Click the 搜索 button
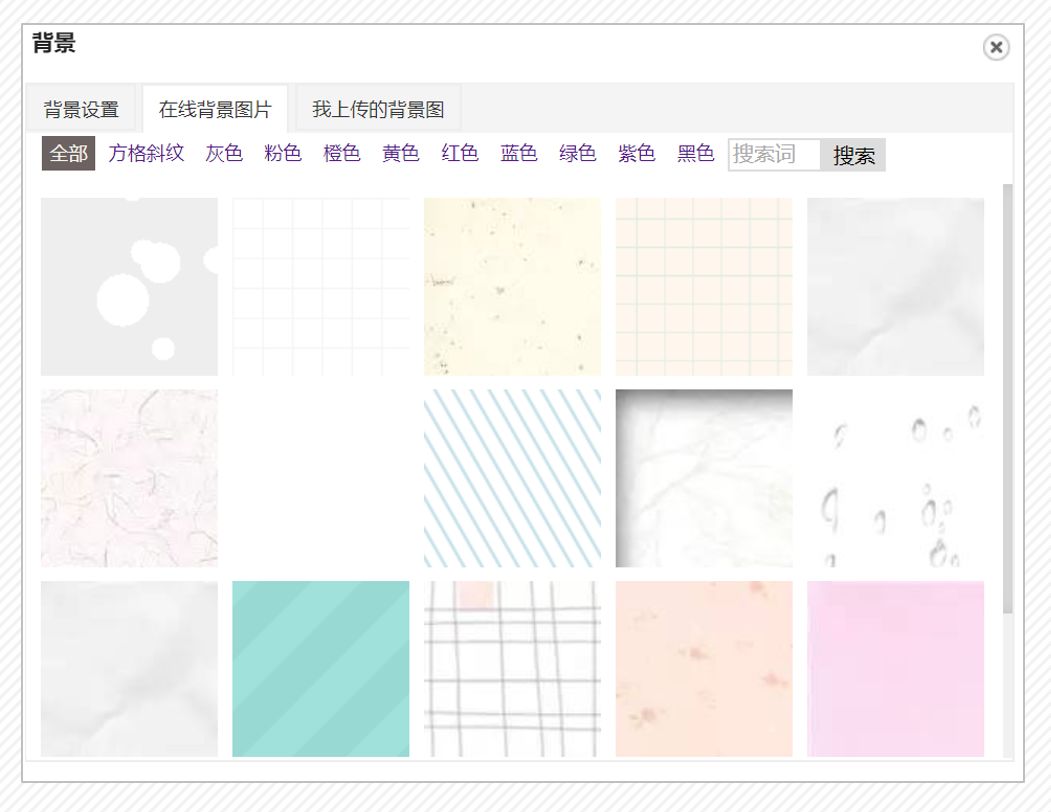This screenshot has height=812, width=1051. pyautogui.click(x=853, y=155)
